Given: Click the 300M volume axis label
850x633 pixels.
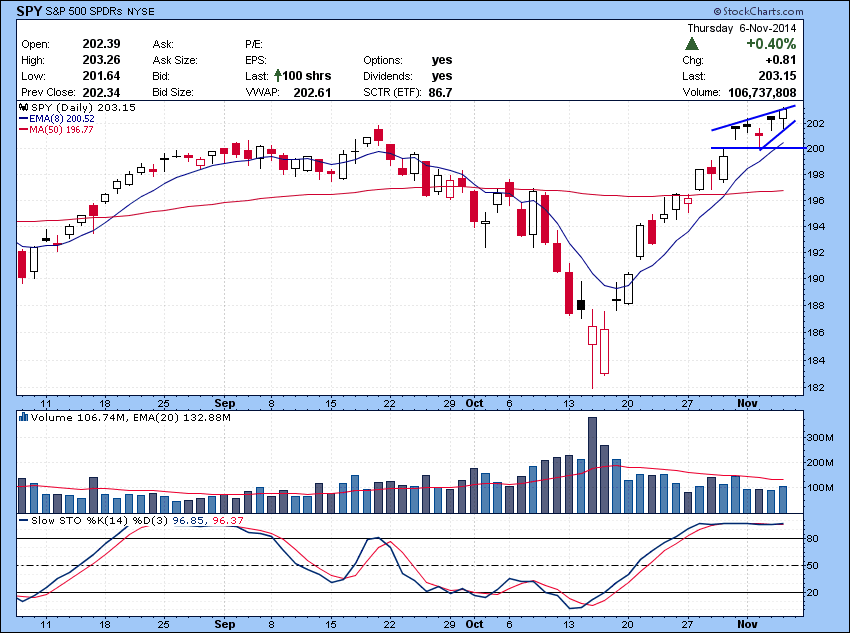Looking at the screenshot, I should 822,437.
